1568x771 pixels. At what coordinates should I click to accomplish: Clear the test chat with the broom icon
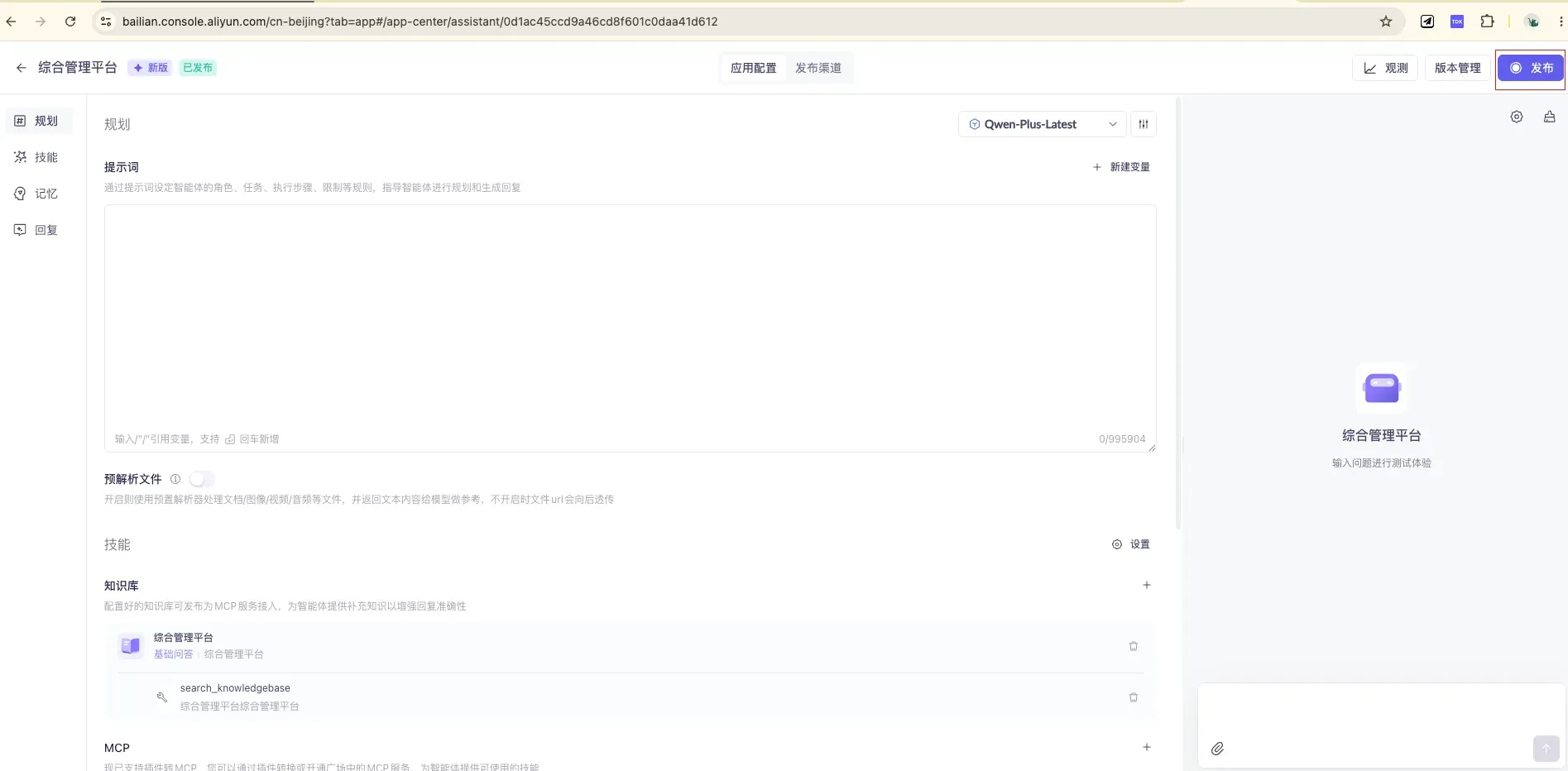click(x=1550, y=117)
